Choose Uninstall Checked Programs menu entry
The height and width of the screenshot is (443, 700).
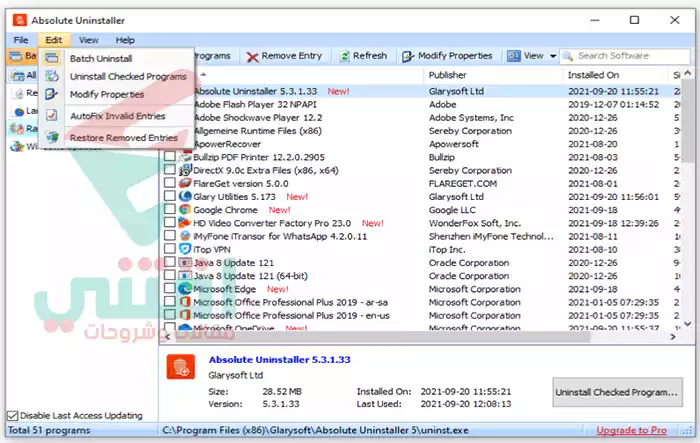(117, 76)
